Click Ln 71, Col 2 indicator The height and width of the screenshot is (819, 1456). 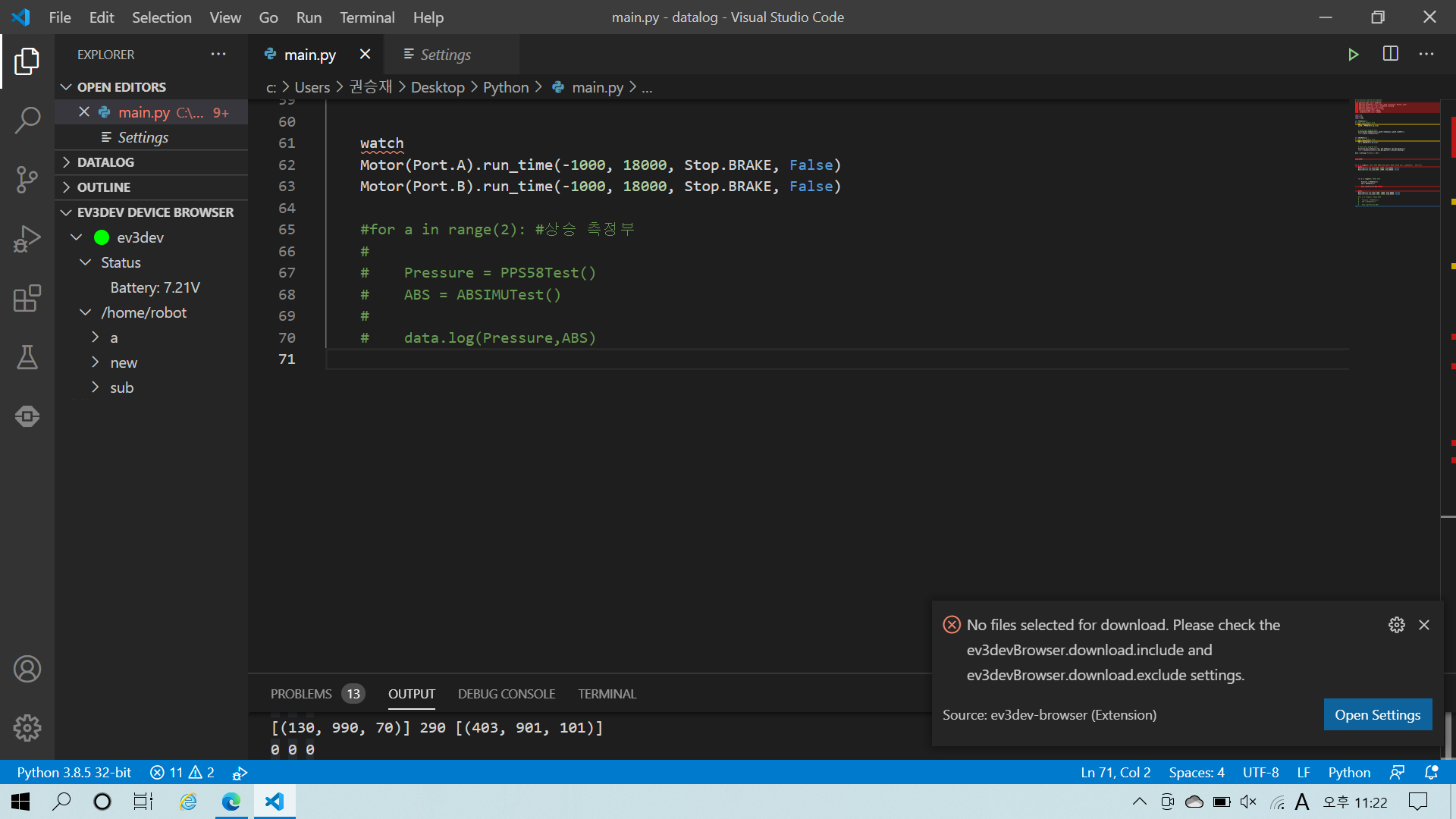pos(1116,772)
